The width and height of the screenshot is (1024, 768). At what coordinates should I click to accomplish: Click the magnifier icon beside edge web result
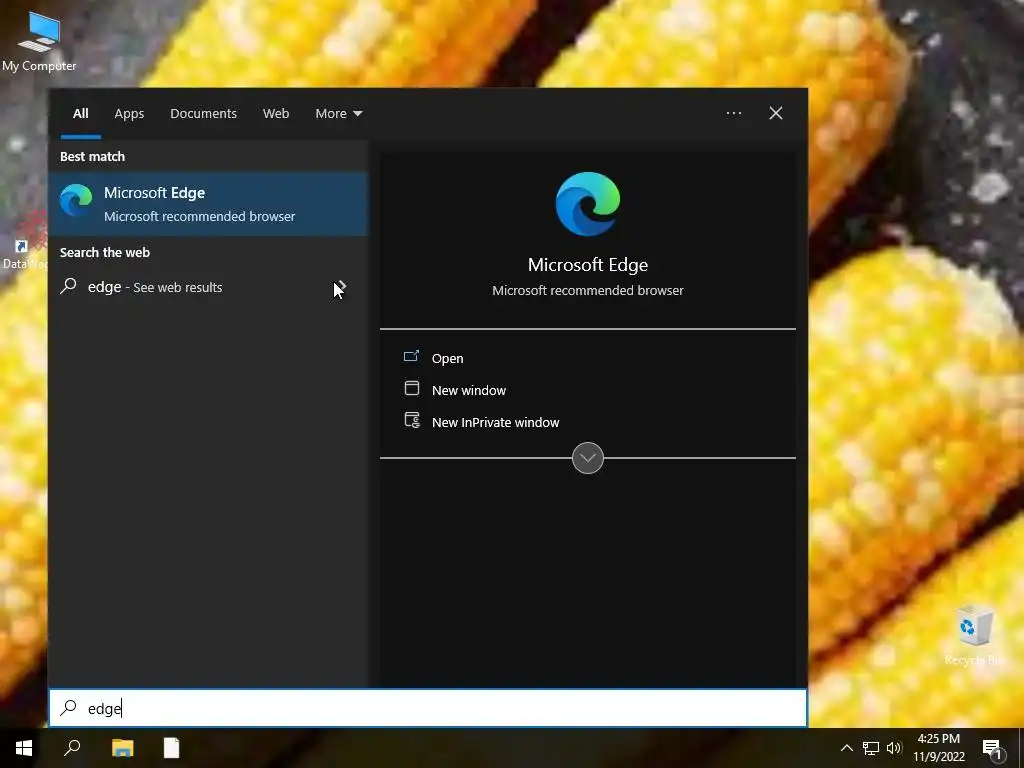pyautogui.click(x=69, y=286)
